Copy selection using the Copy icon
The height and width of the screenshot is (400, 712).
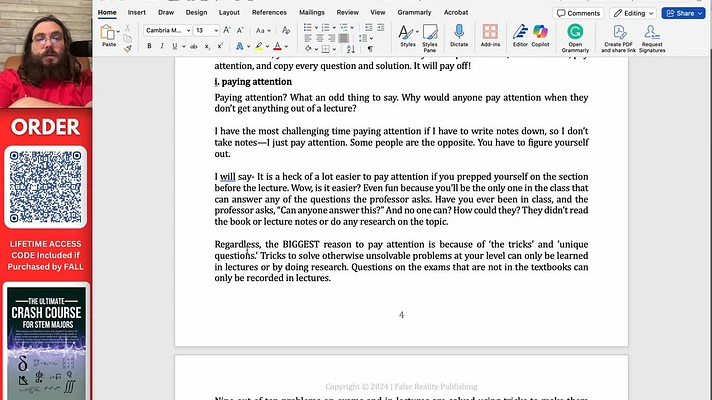(x=128, y=39)
